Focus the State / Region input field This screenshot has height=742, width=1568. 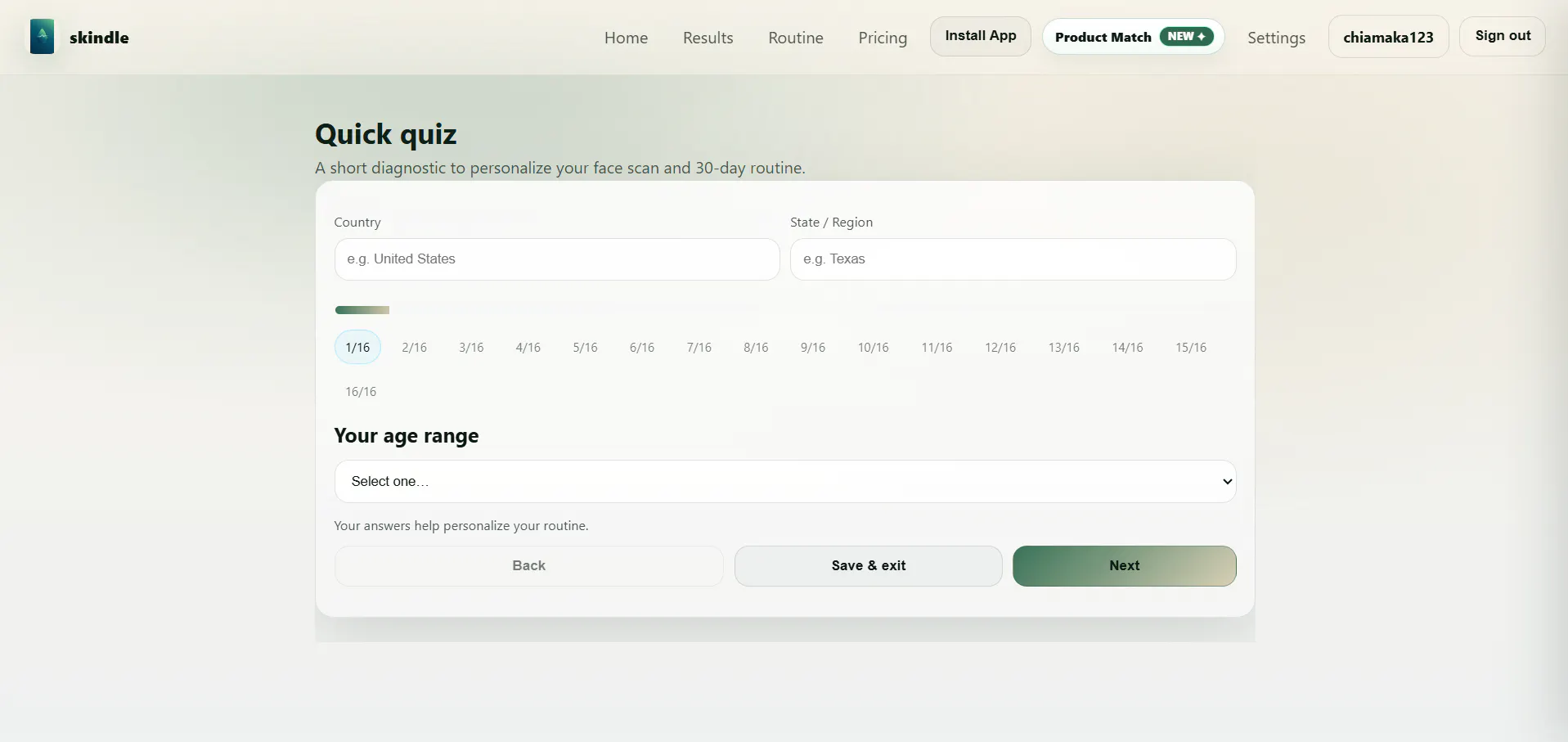(x=1013, y=259)
